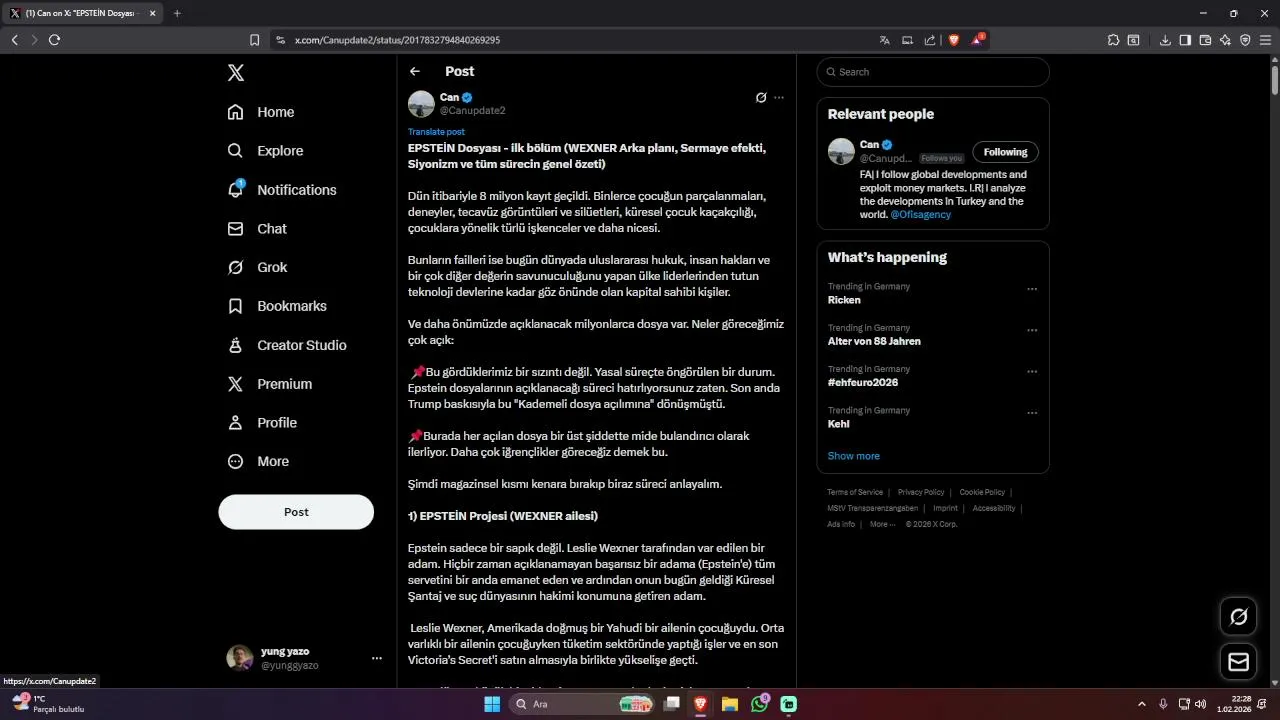Reload the page in browser
Screen dimensions: 1280x720
(x=54, y=40)
